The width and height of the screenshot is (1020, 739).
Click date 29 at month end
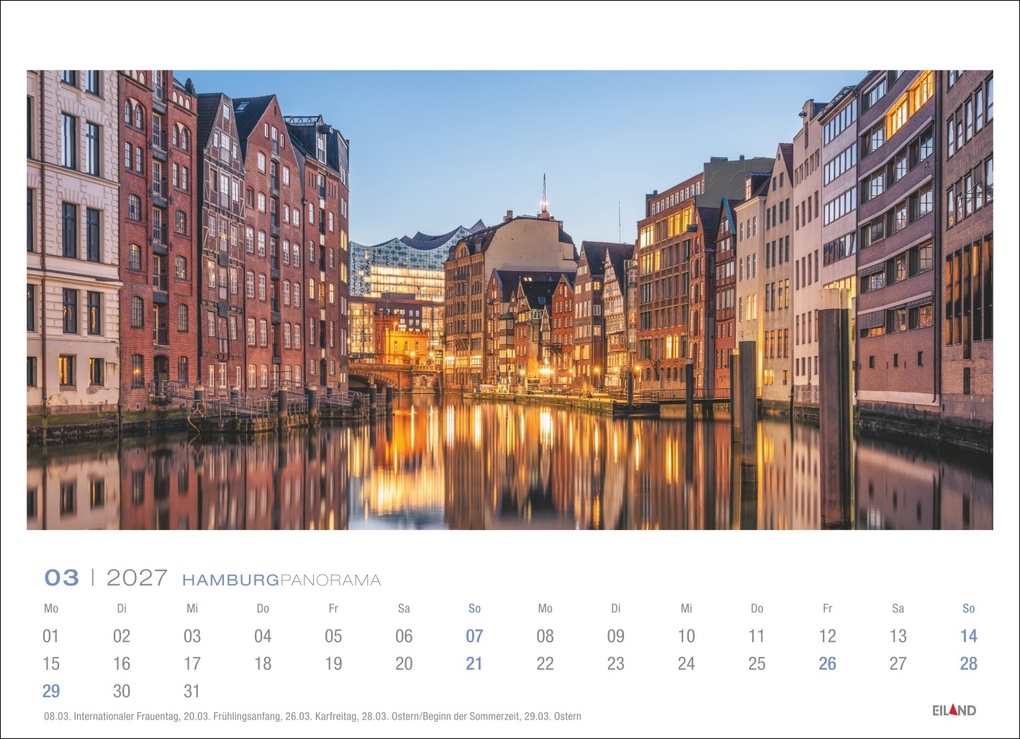pyautogui.click(x=51, y=690)
